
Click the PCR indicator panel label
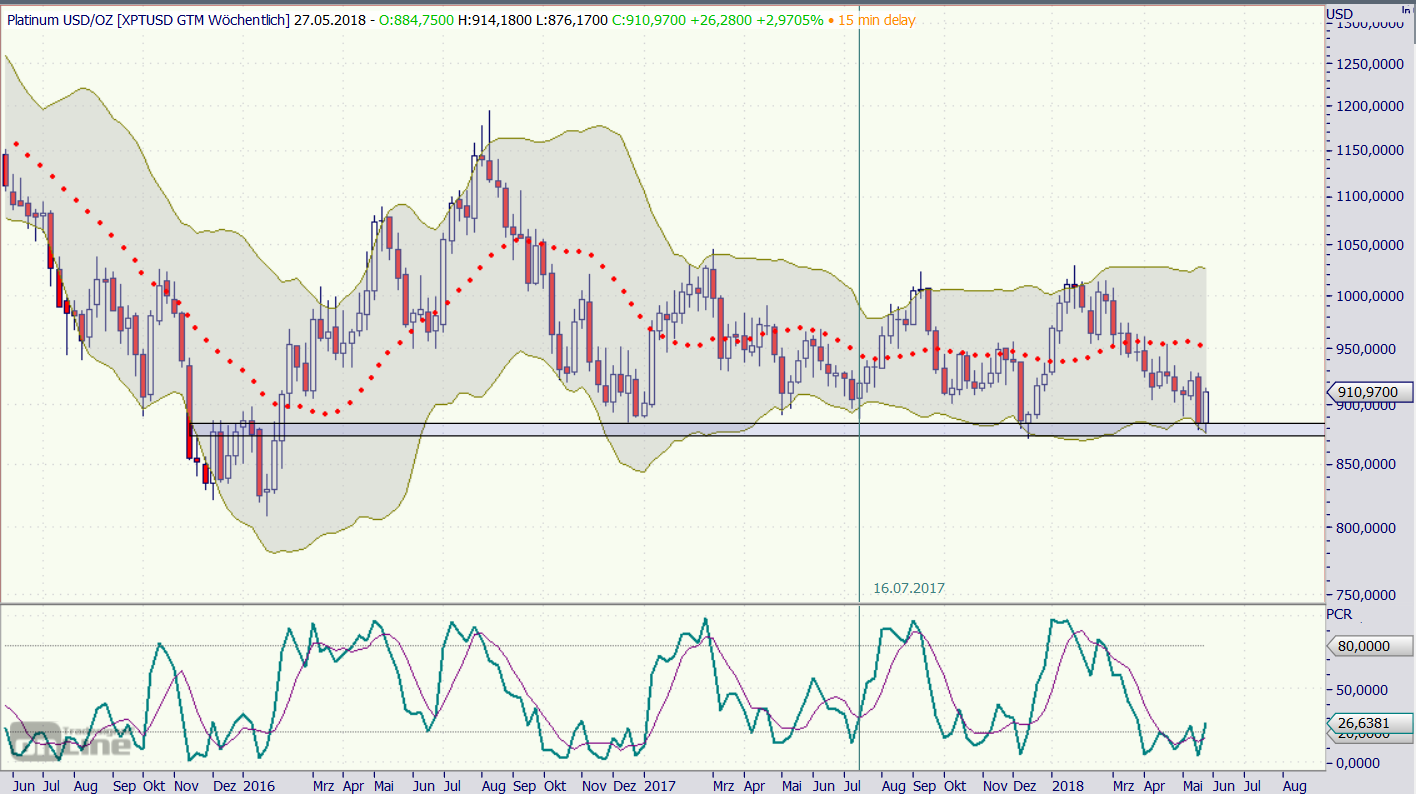tap(1338, 614)
